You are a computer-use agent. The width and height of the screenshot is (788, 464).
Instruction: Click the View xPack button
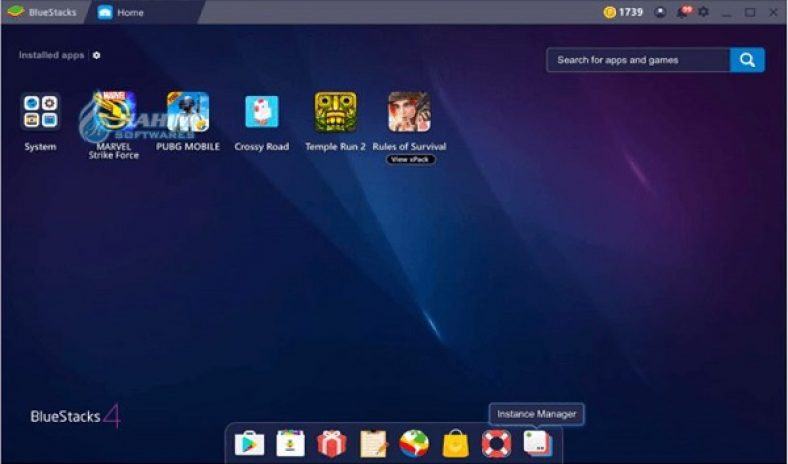(411, 159)
